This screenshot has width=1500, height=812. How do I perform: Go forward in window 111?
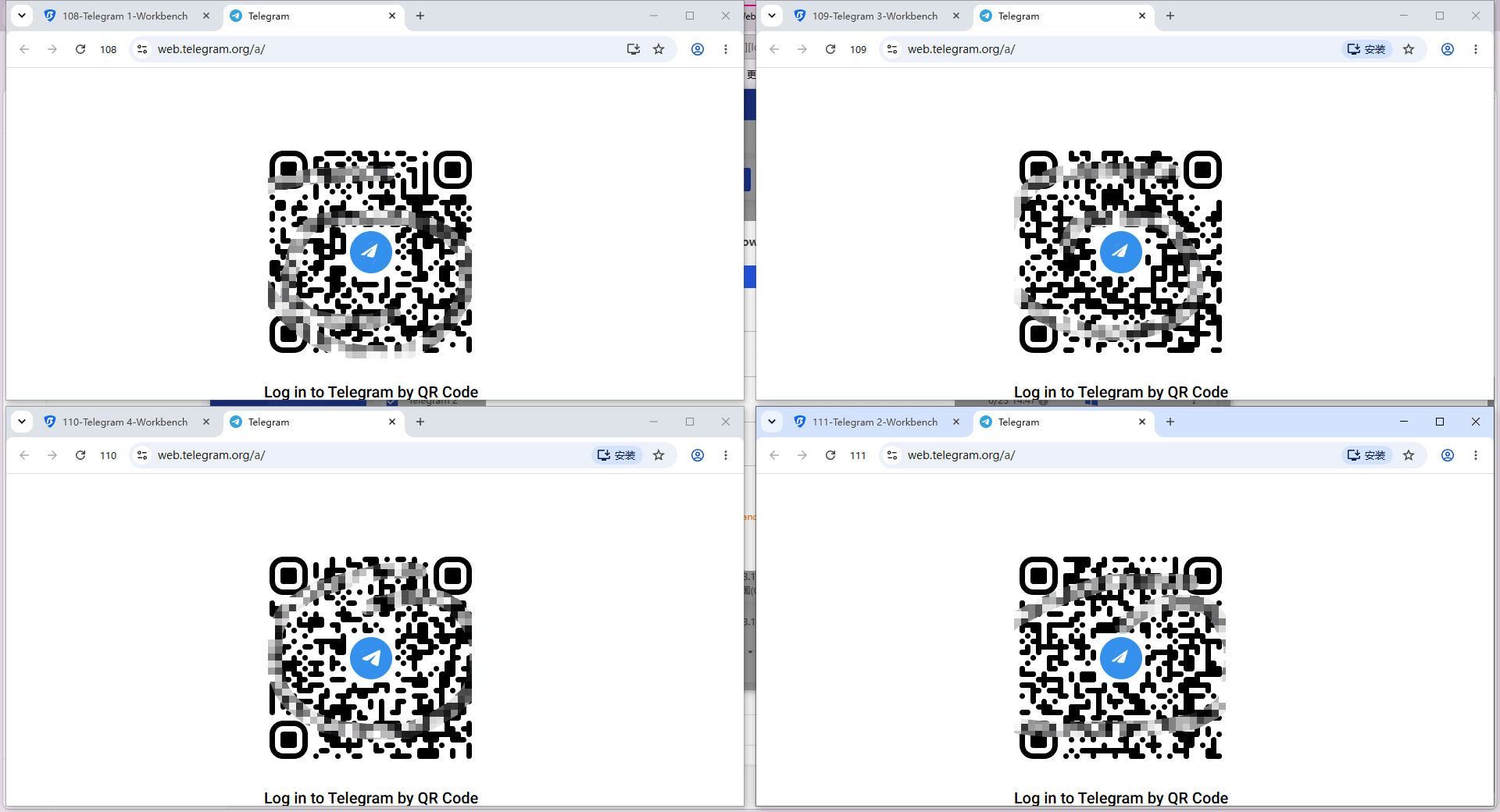point(802,455)
